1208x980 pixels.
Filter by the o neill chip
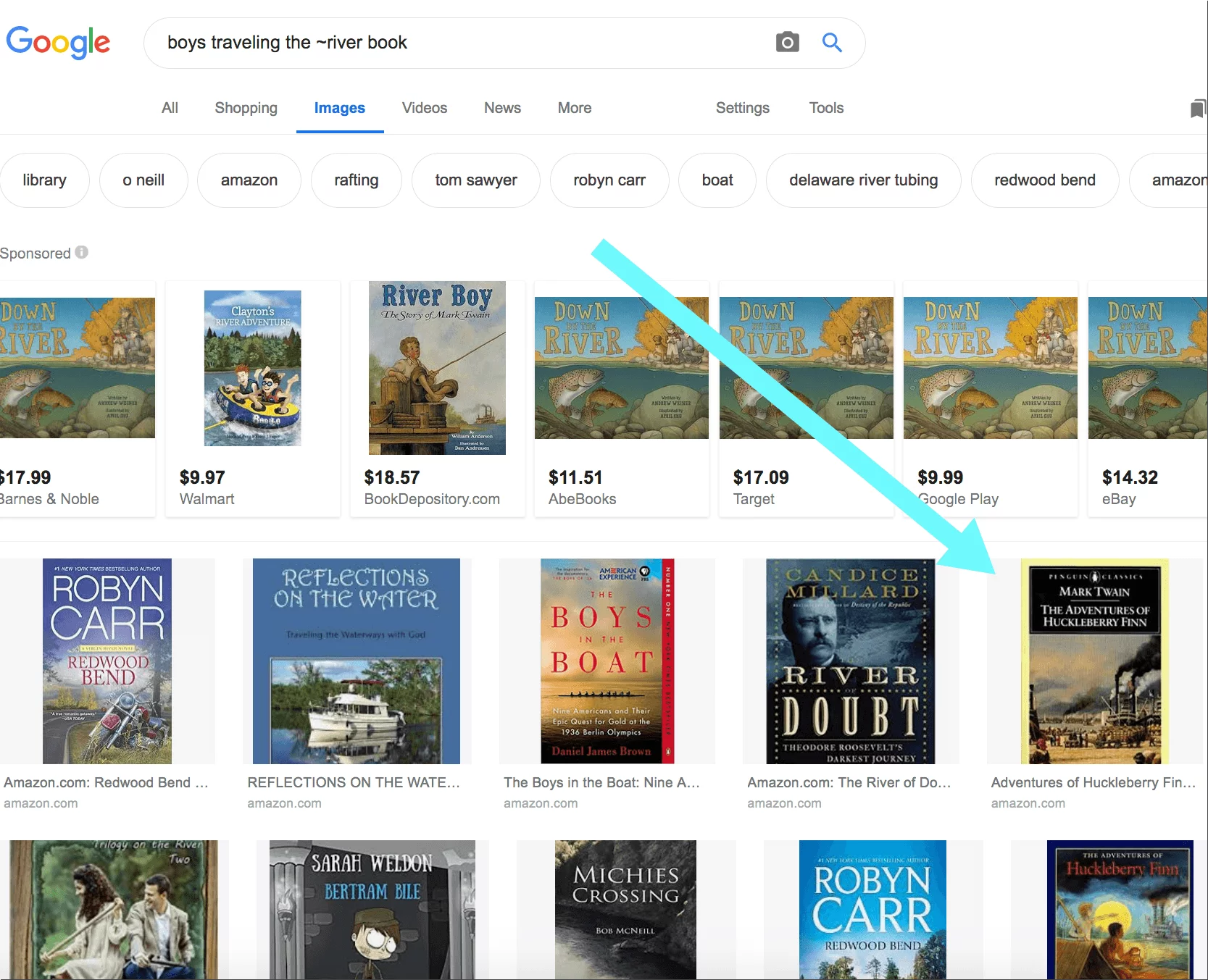click(143, 180)
